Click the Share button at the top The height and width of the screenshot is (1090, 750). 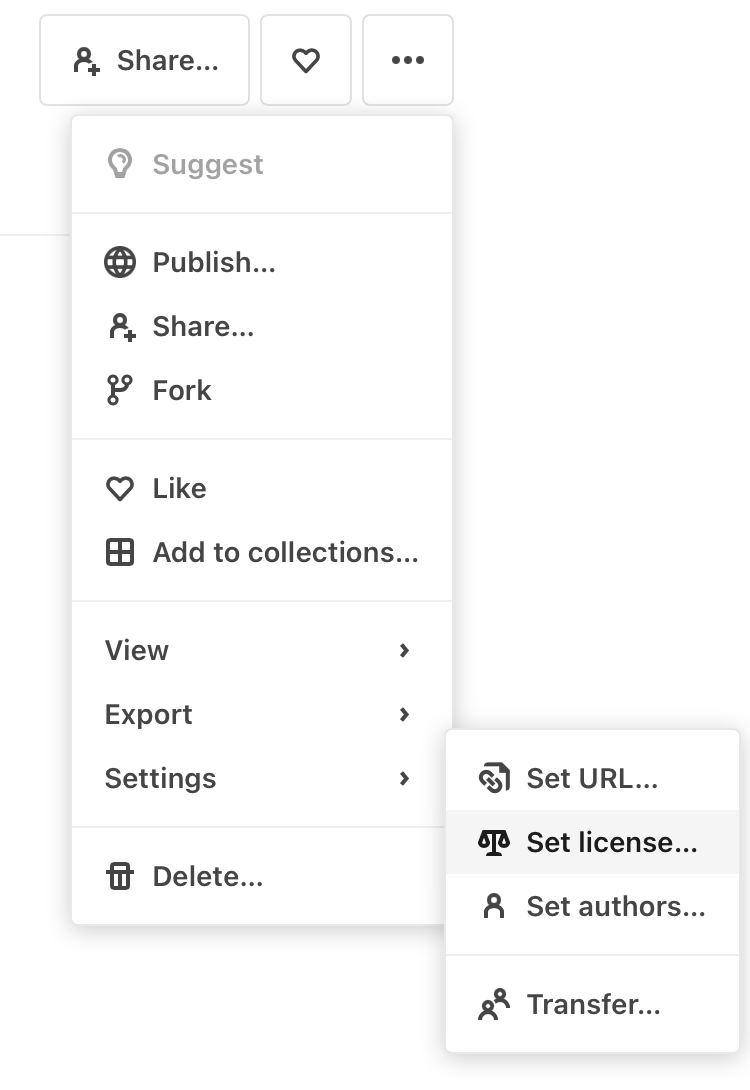tap(144, 60)
